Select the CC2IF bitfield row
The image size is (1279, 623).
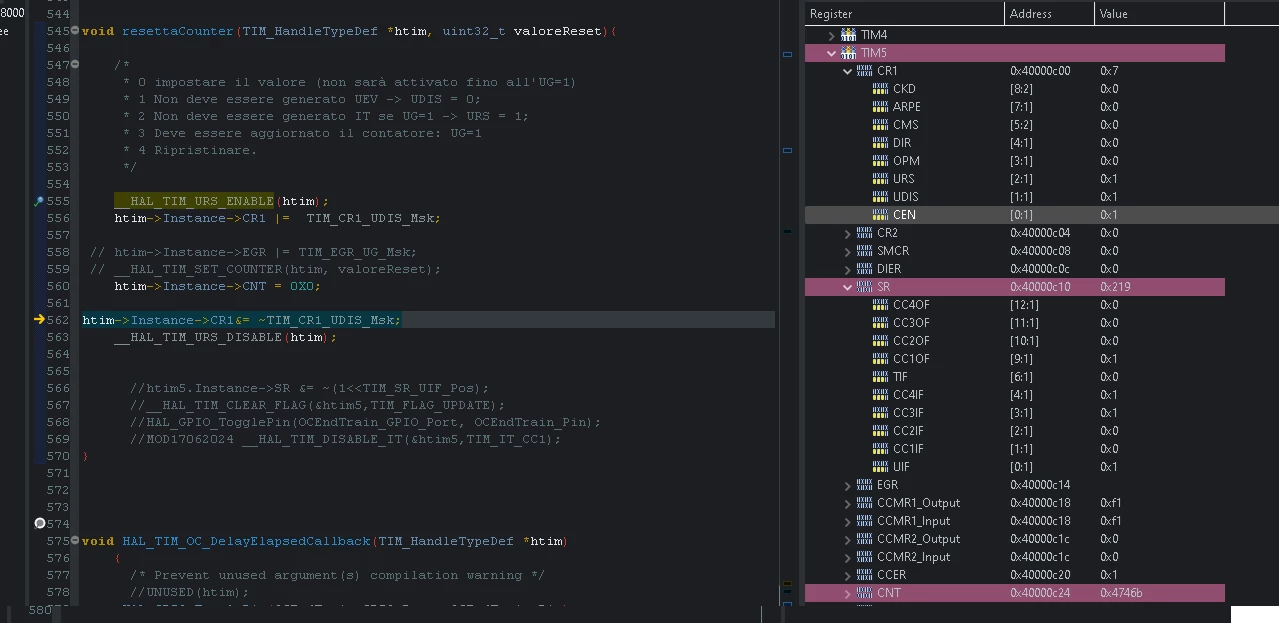coord(1015,431)
